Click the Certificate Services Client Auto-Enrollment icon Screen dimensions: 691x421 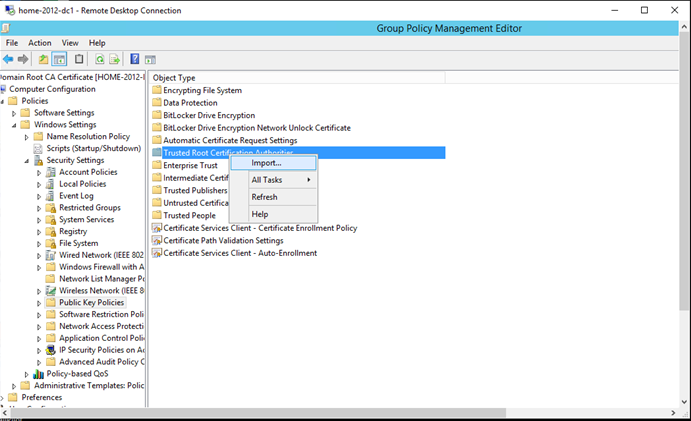(157, 253)
